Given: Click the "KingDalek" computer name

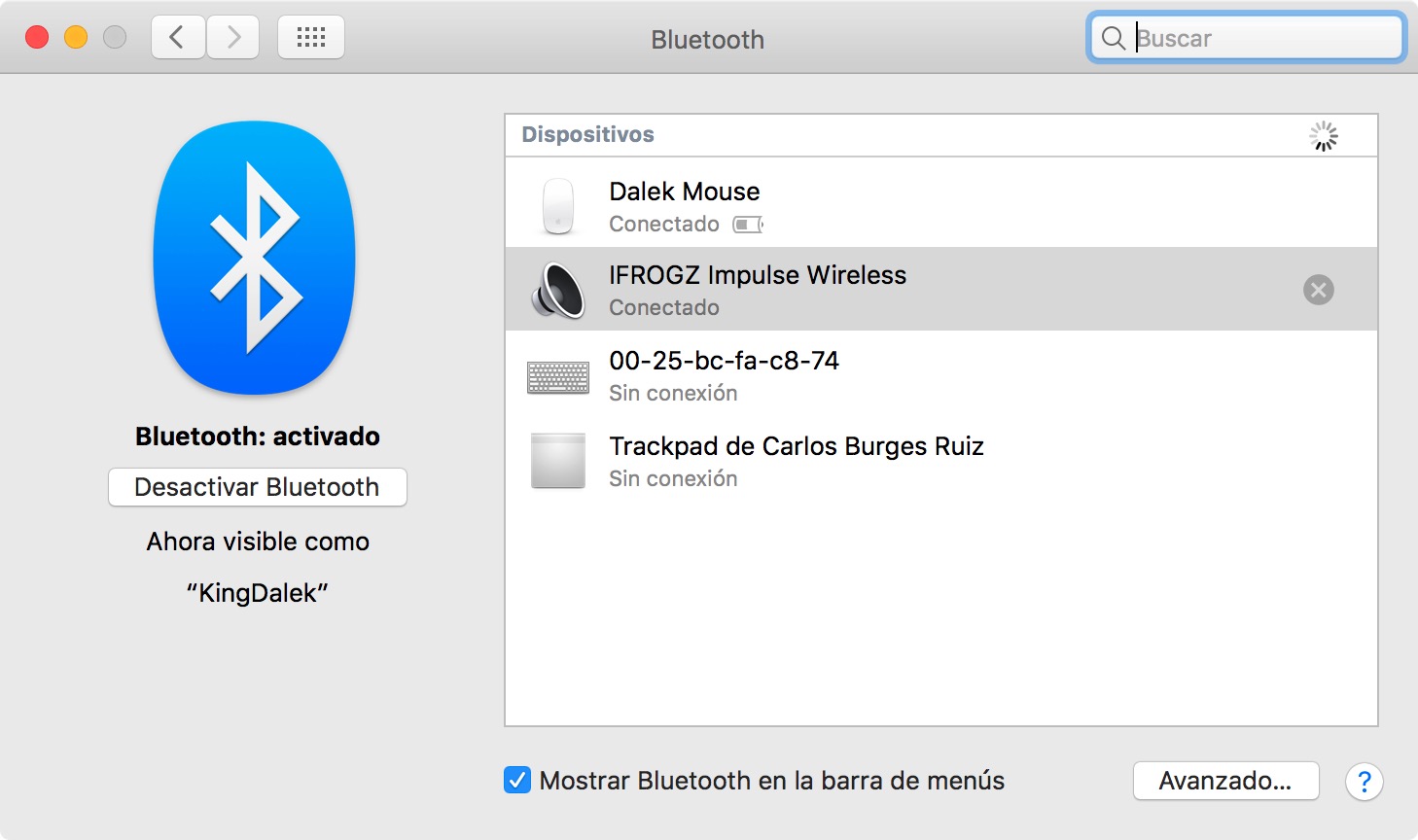Looking at the screenshot, I should click(x=258, y=593).
